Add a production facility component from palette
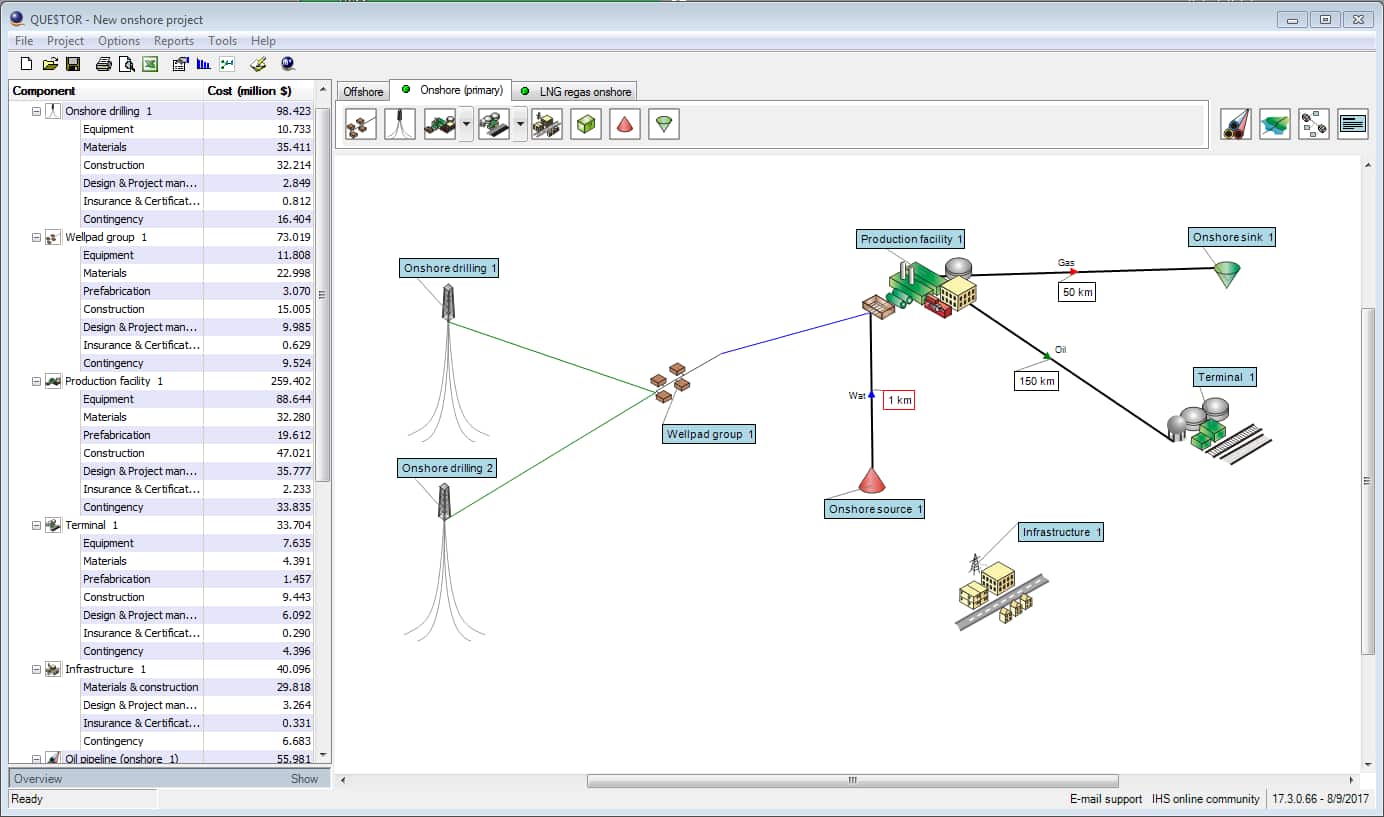The width and height of the screenshot is (1384, 817). pyautogui.click(x=440, y=124)
